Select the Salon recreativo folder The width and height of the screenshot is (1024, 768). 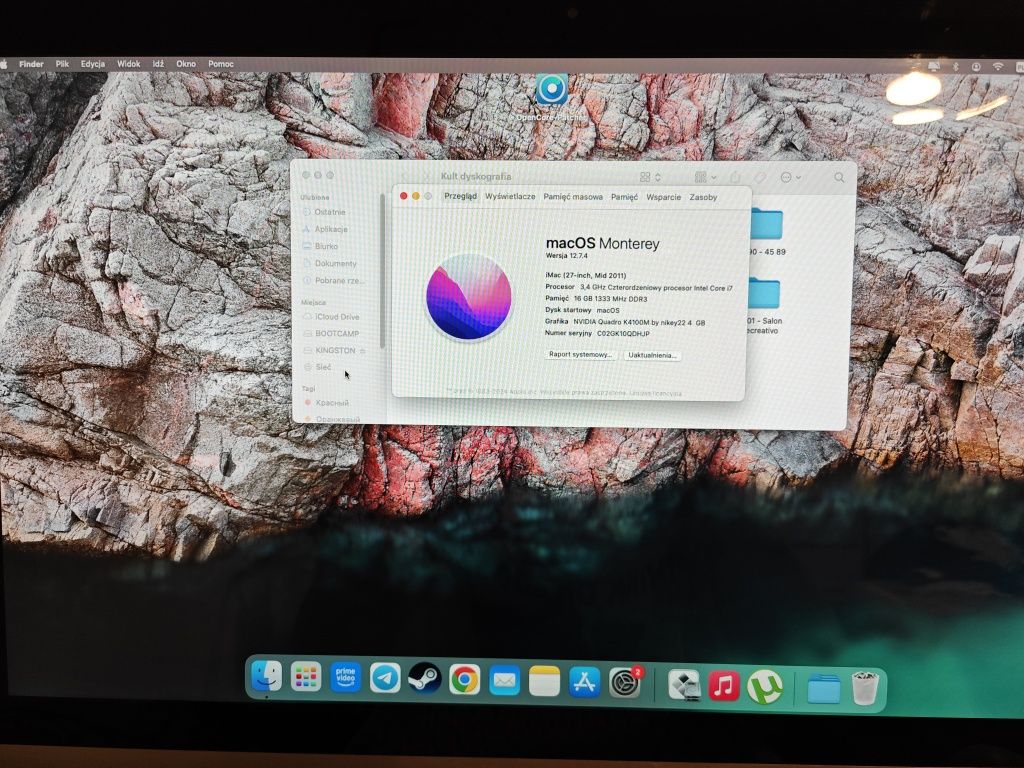click(763, 307)
